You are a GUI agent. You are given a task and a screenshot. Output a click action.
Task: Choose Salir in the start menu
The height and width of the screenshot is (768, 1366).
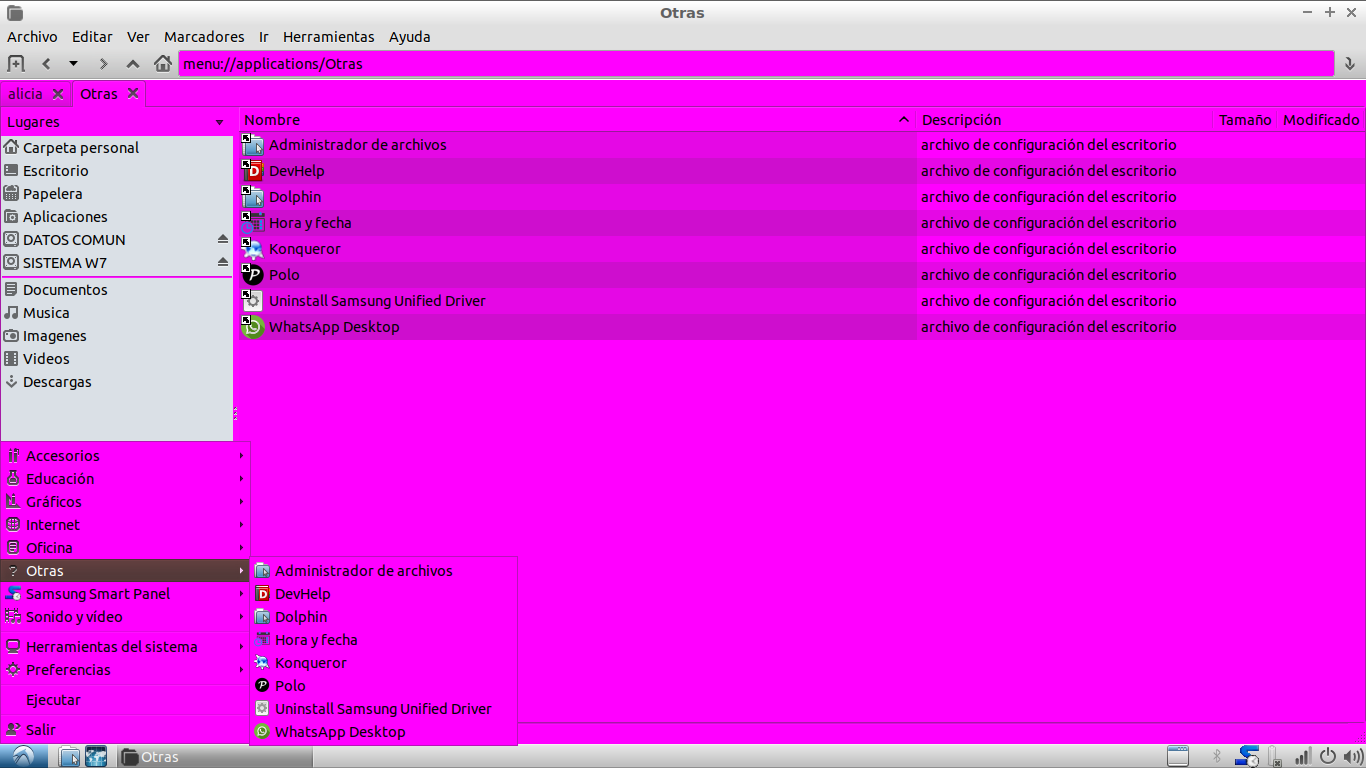pyautogui.click(x=125, y=730)
